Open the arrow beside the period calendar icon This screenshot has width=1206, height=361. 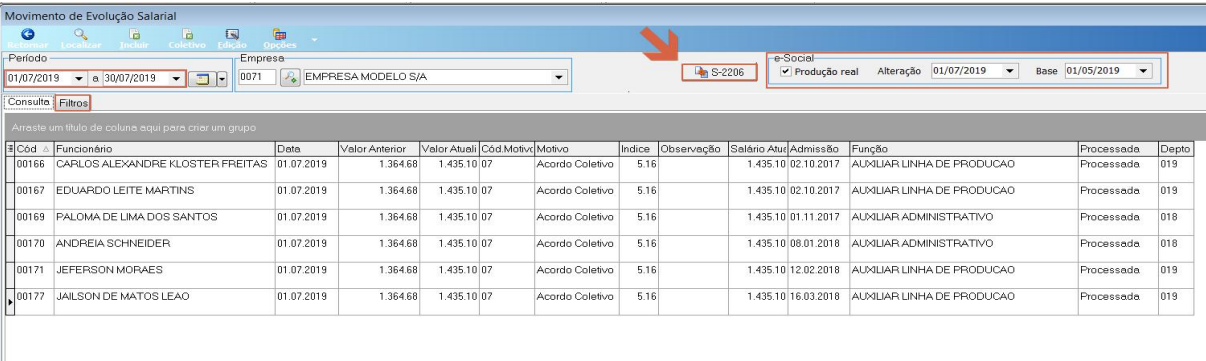coord(222,78)
